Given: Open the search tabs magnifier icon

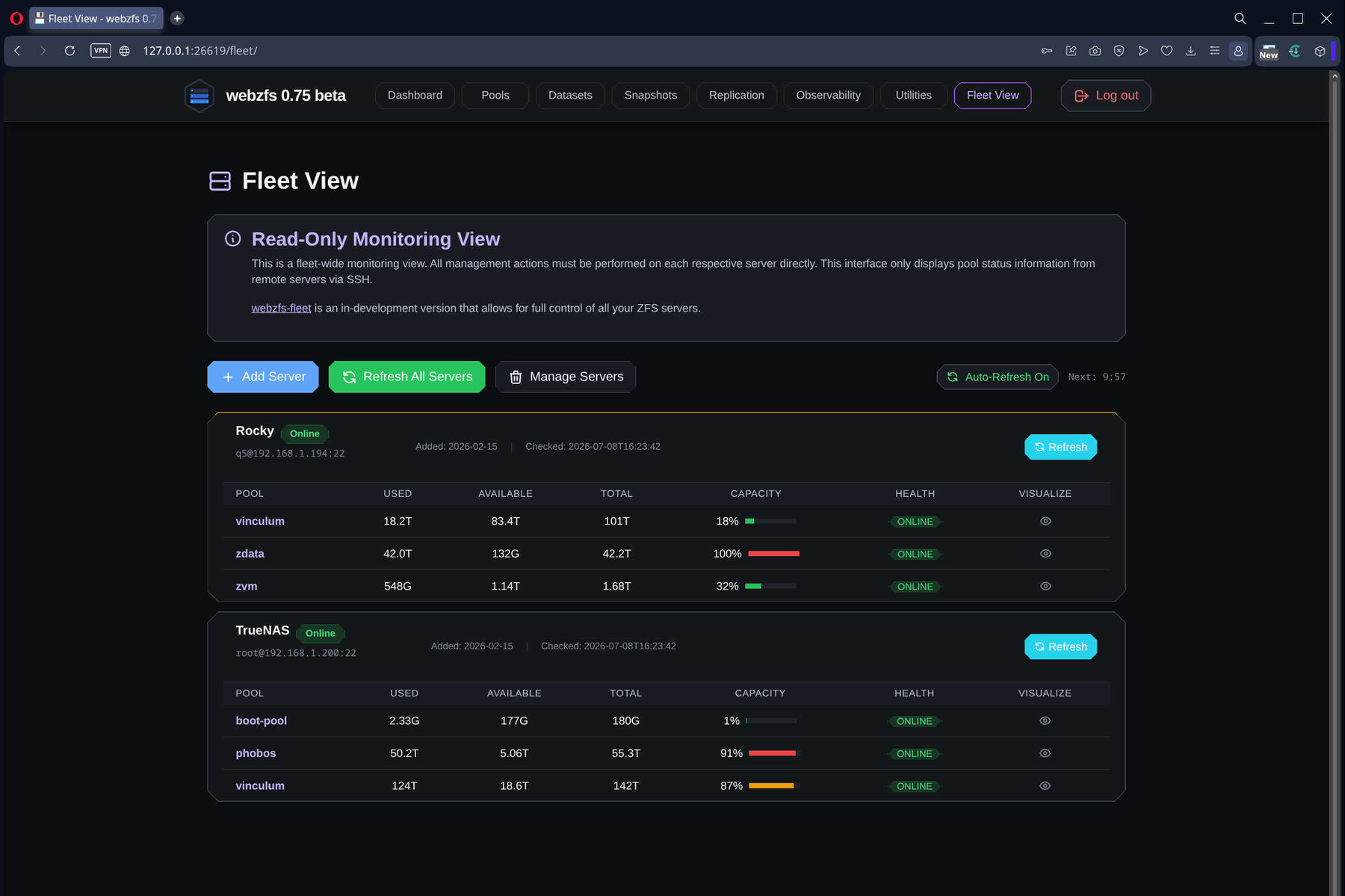Looking at the screenshot, I should click(x=1240, y=18).
